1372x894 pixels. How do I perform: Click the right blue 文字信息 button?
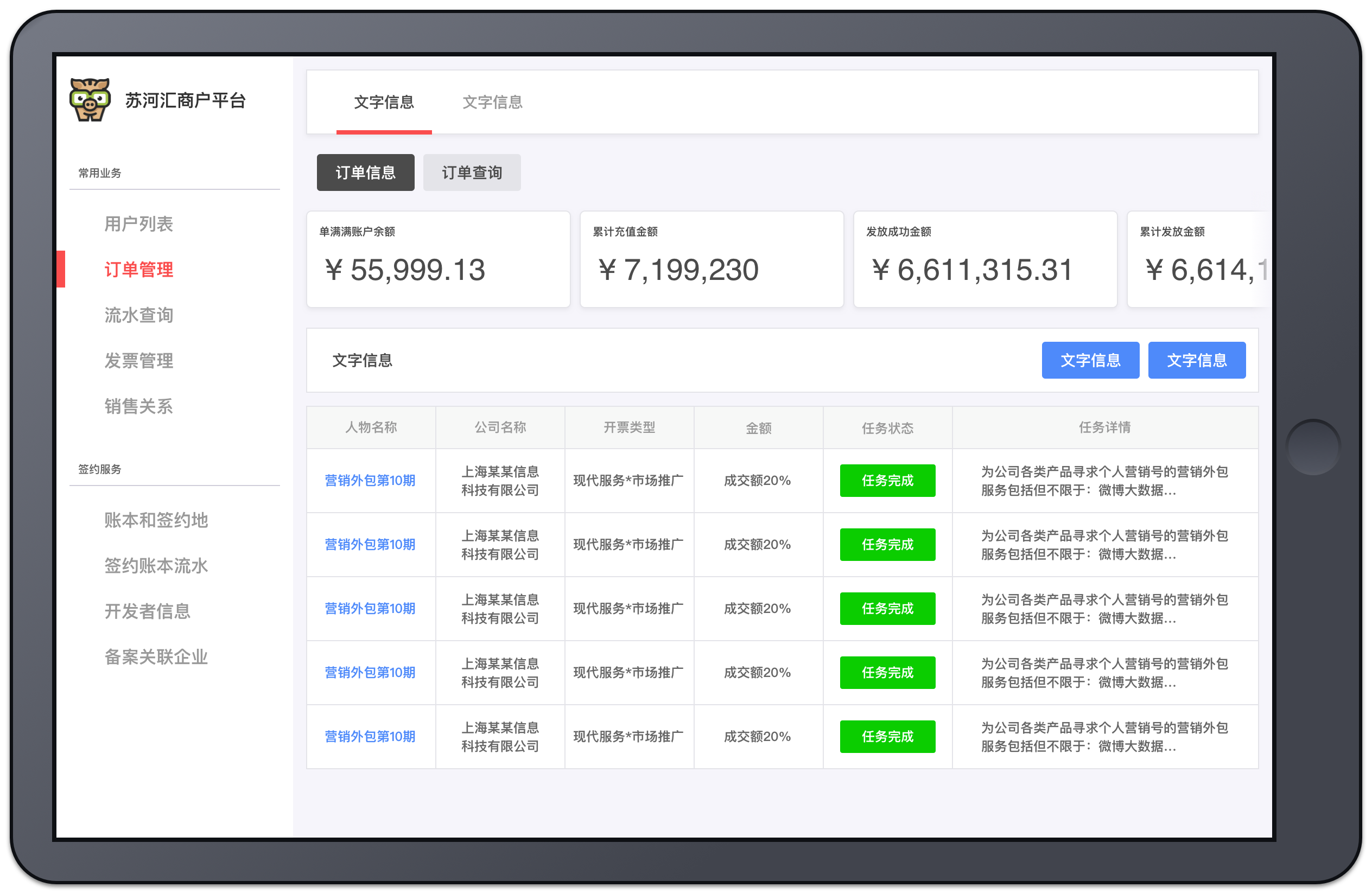click(1196, 360)
